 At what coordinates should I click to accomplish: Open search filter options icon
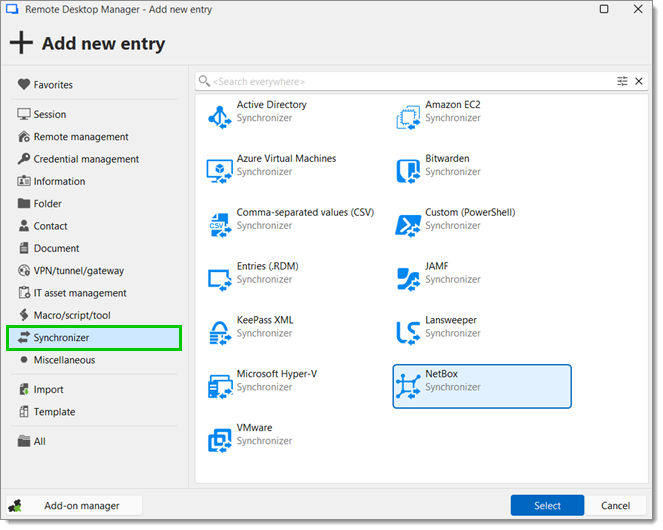[x=622, y=81]
